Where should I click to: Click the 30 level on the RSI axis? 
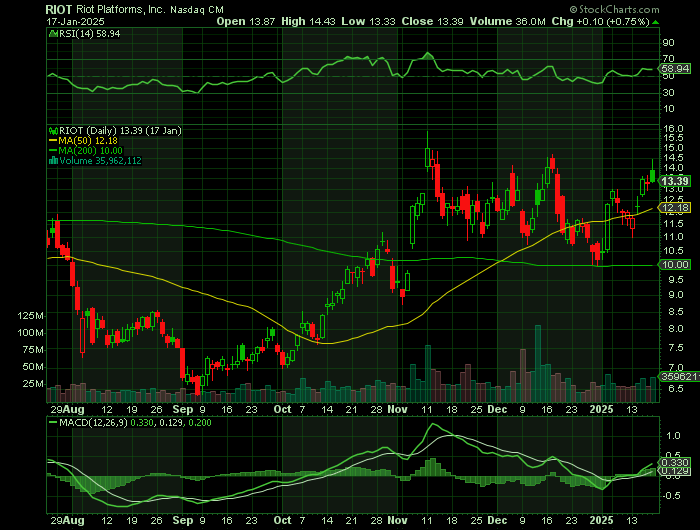668,93
